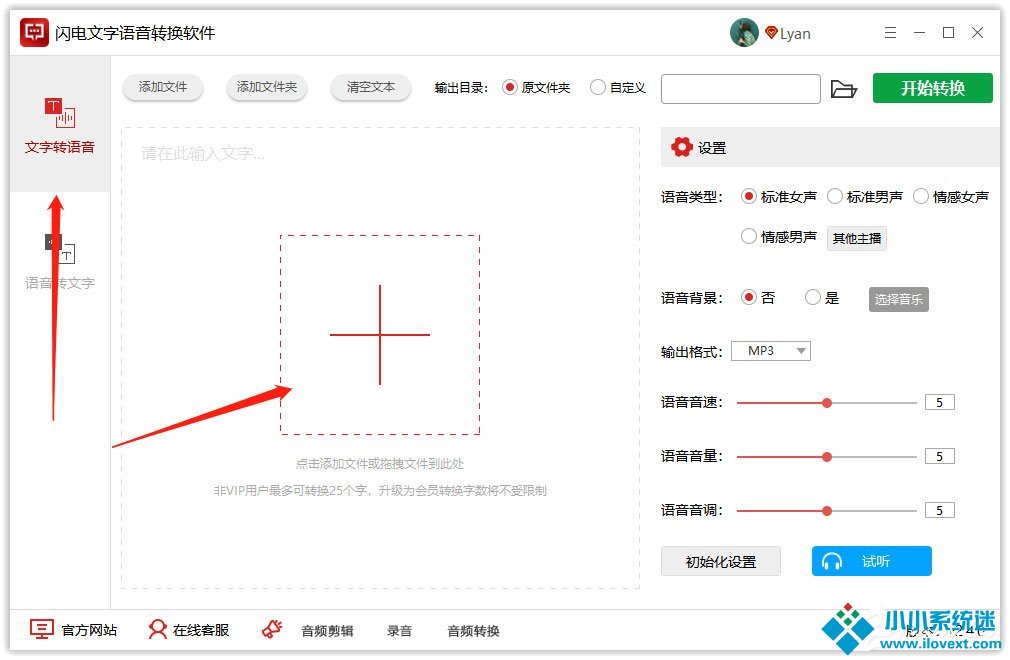Click the 添加文件 button
The height and width of the screenshot is (660, 1010).
click(x=163, y=88)
